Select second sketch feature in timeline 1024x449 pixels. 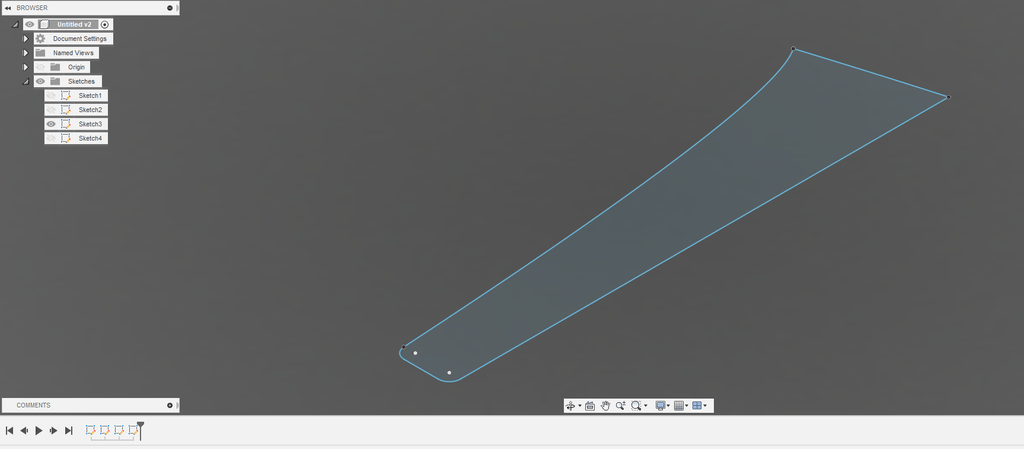point(105,430)
